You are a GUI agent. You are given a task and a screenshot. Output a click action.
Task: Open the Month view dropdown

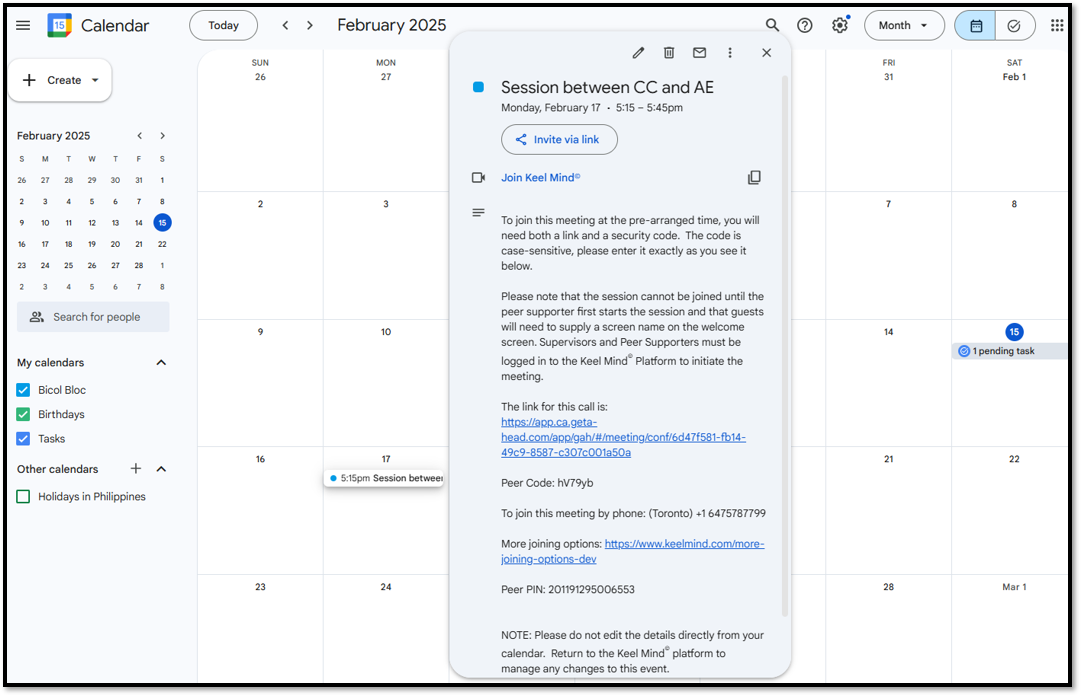pos(904,25)
